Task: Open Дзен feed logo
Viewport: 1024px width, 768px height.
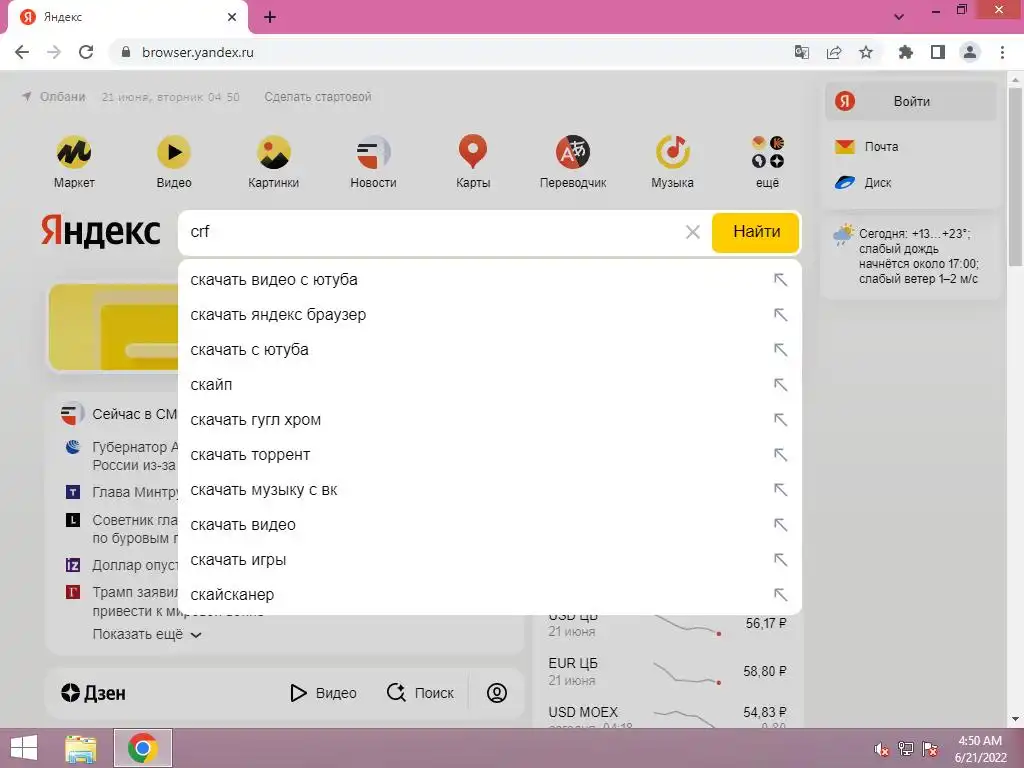Action: click(x=93, y=693)
